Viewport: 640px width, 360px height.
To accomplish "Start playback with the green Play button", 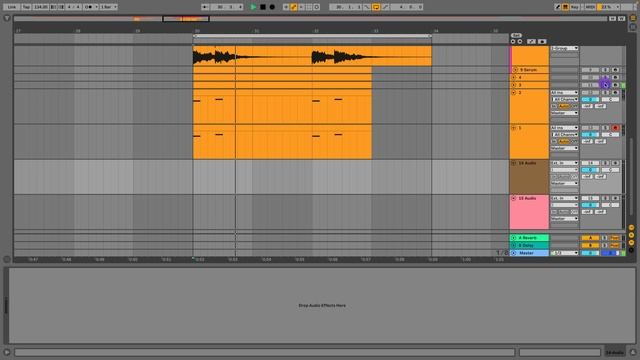I will 253,7.
